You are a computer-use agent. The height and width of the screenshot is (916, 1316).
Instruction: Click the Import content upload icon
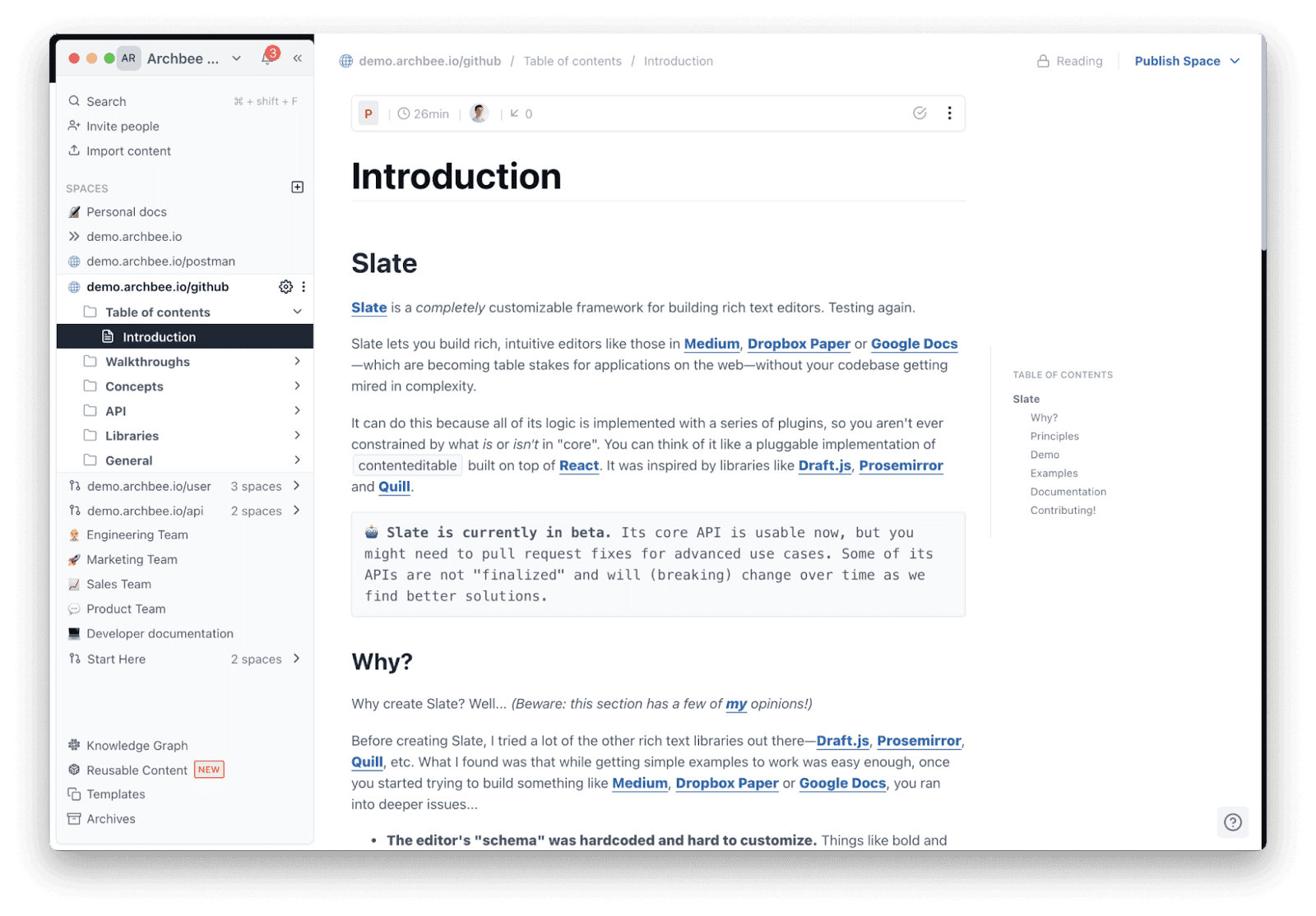click(73, 150)
